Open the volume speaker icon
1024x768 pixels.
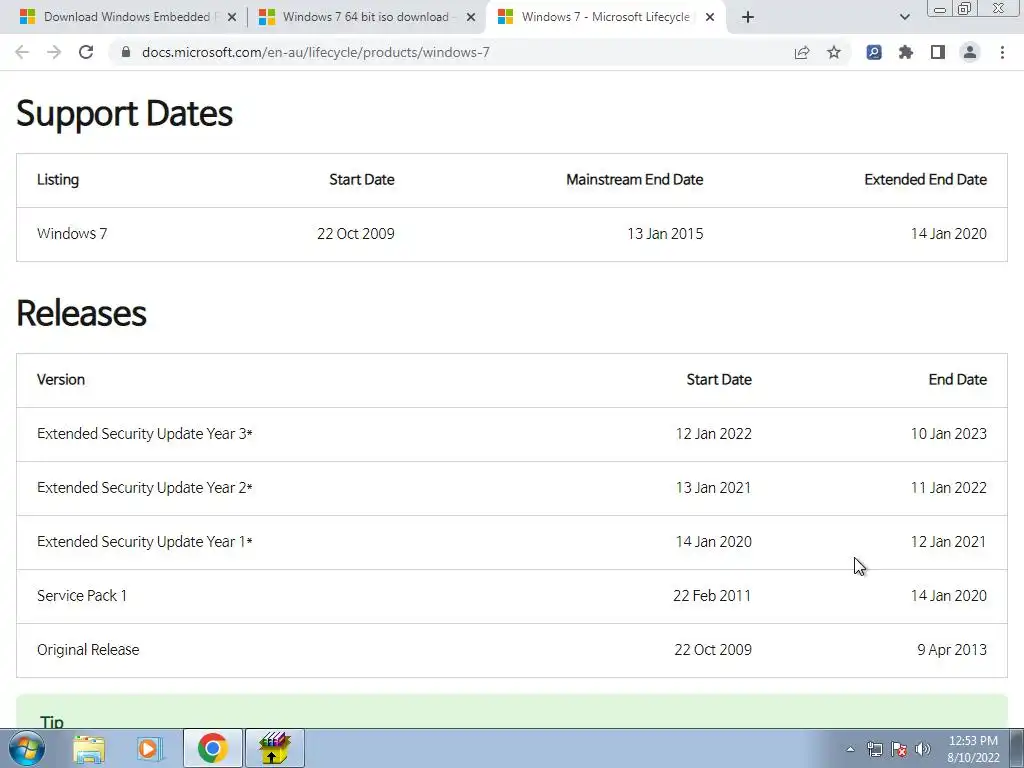(x=923, y=749)
